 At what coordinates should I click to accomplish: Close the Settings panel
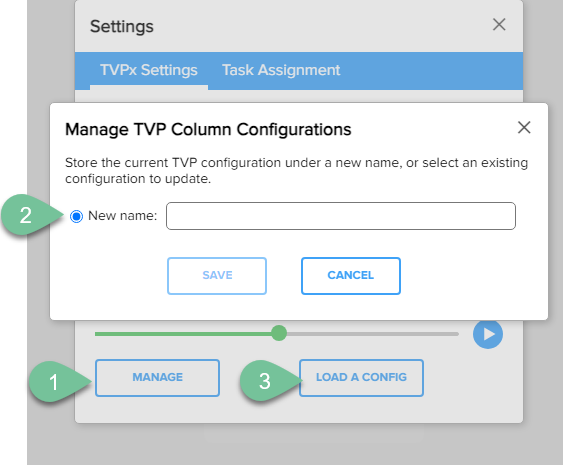[499, 25]
